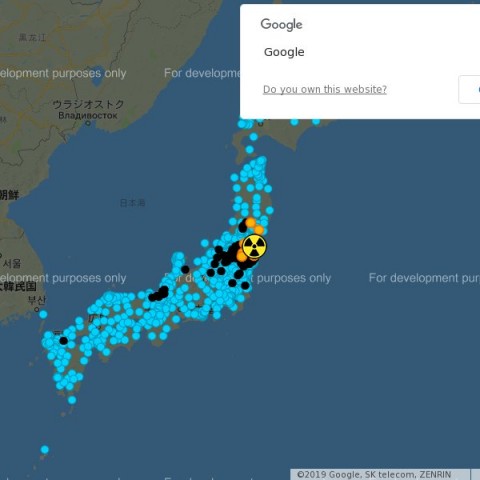This screenshot has height=480, width=480.
Task: Select the 부산 city label
Action: (x=37, y=300)
